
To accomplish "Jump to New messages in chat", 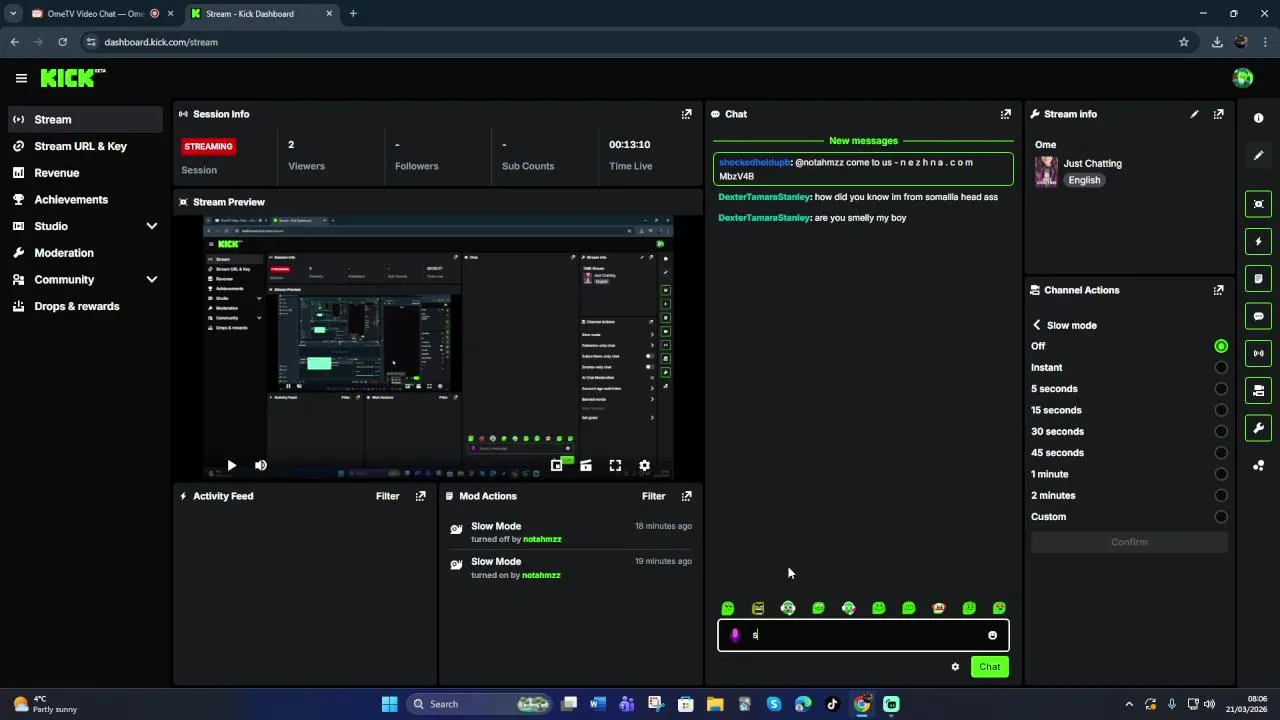I will 863,141.
